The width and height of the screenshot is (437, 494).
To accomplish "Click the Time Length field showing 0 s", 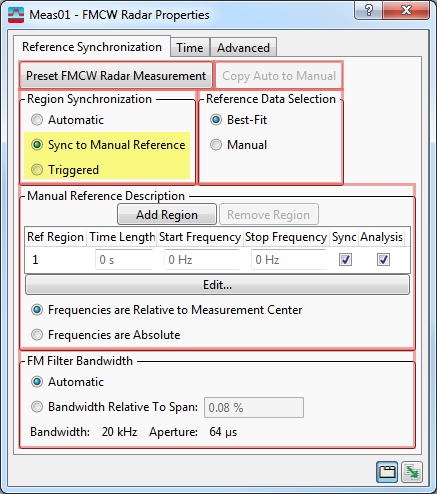I will pos(124,260).
